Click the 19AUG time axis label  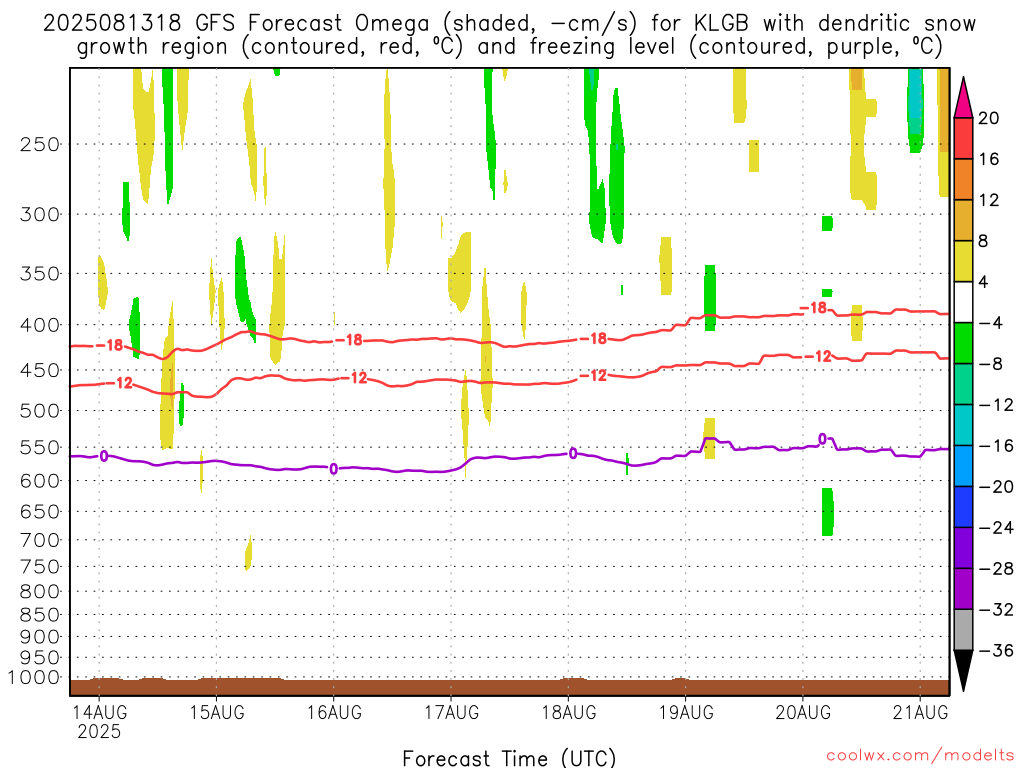[686, 712]
